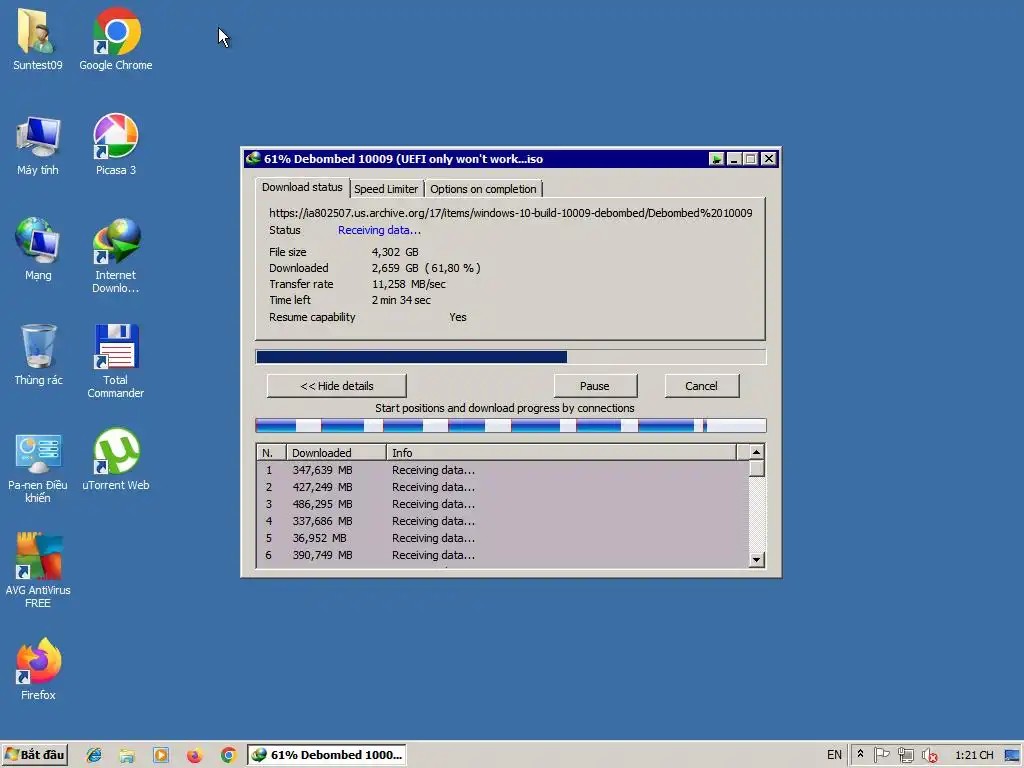Click the network tray icon
This screenshot has width=1024, height=768.
click(906, 755)
